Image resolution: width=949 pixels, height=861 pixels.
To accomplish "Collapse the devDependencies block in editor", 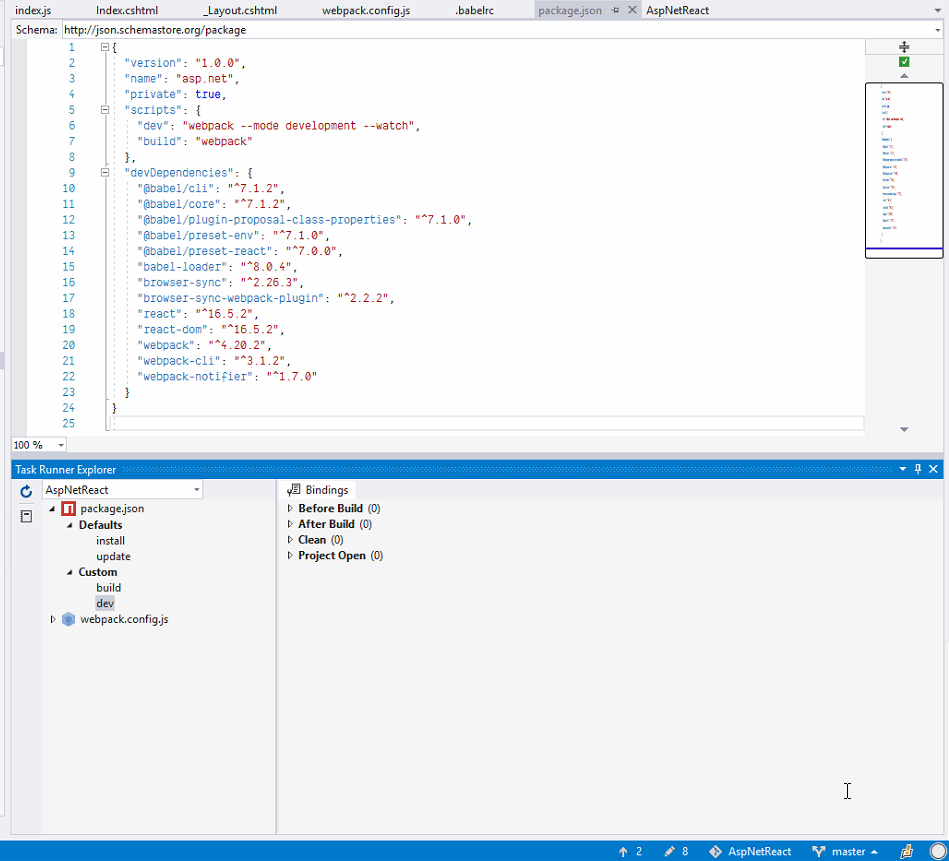I will 105,173.
